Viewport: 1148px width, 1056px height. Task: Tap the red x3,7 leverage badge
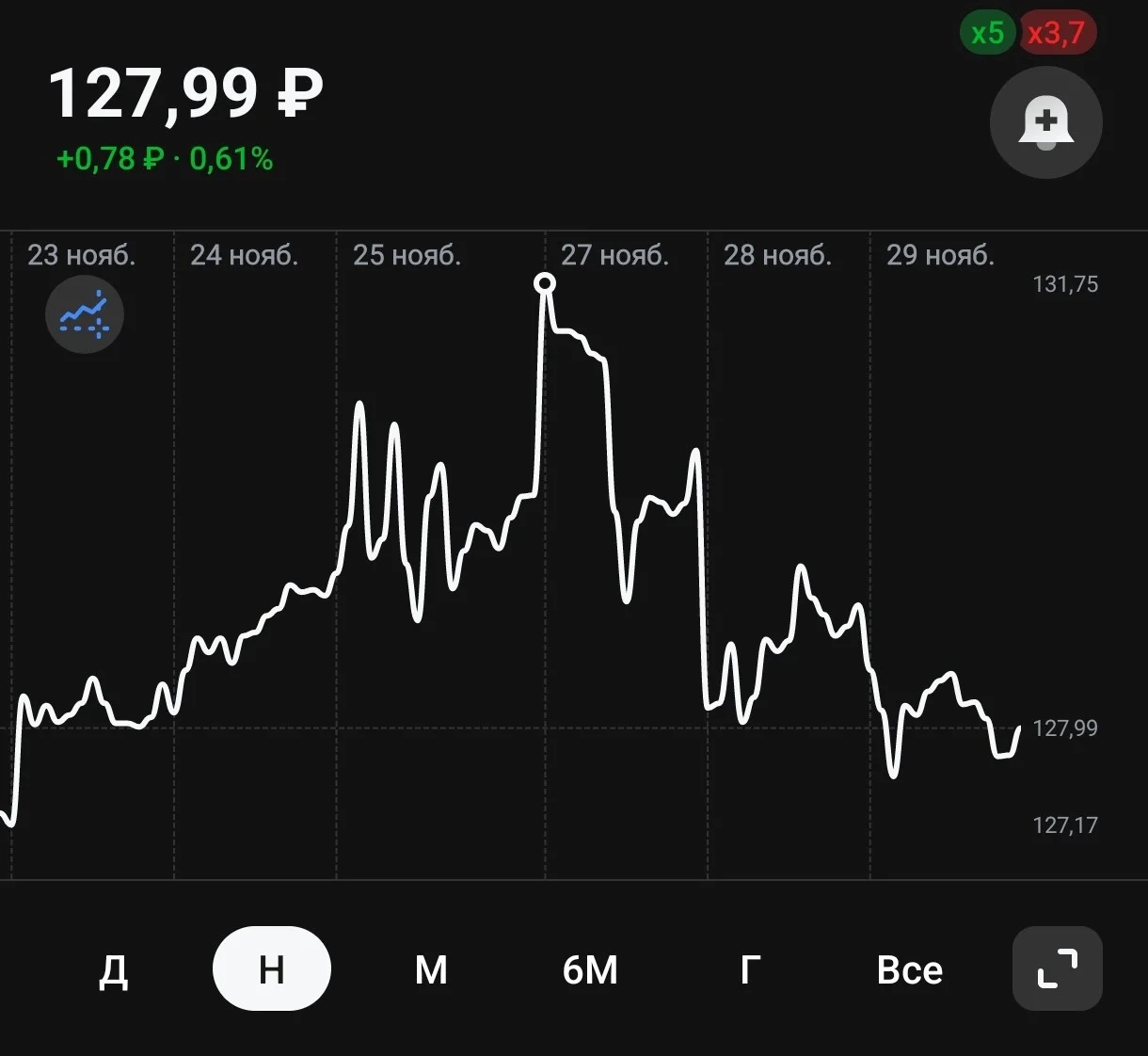coord(1057,34)
